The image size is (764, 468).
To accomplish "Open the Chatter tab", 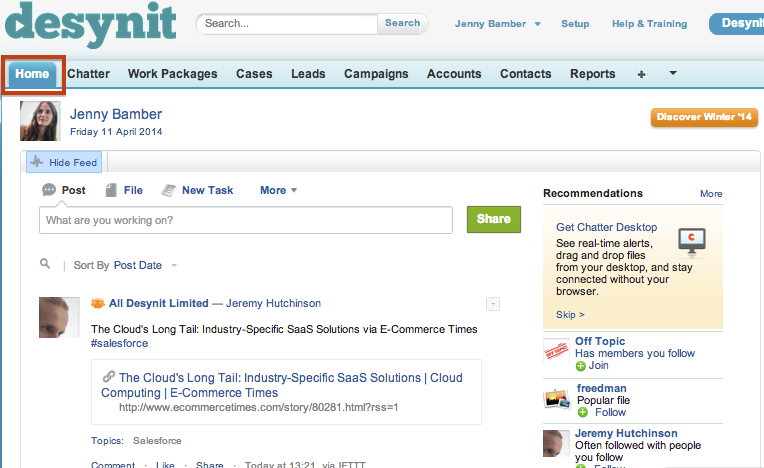I will pyautogui.click(x=88, y=74).
